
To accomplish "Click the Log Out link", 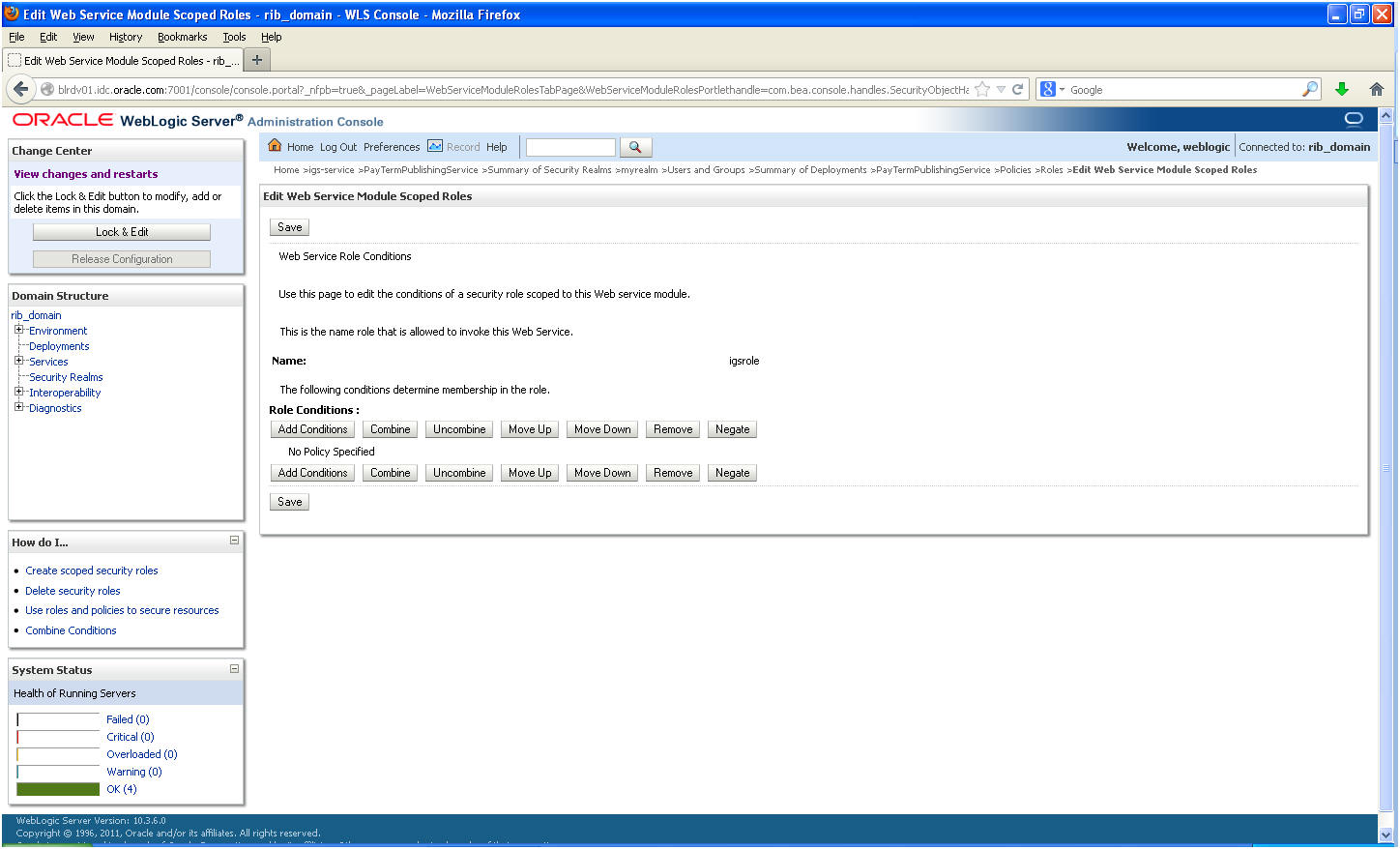I will click(x=338, y=147).
